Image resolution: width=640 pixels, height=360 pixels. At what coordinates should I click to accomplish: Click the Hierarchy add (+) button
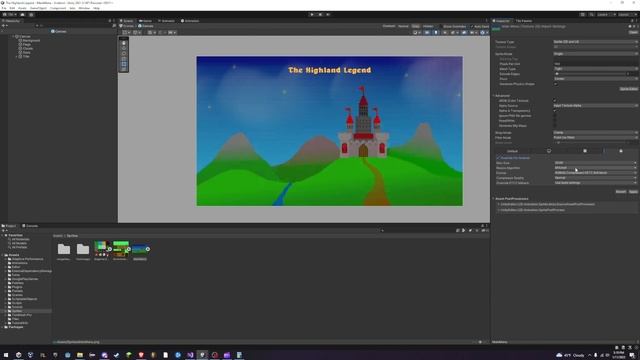tap(3, 25)
